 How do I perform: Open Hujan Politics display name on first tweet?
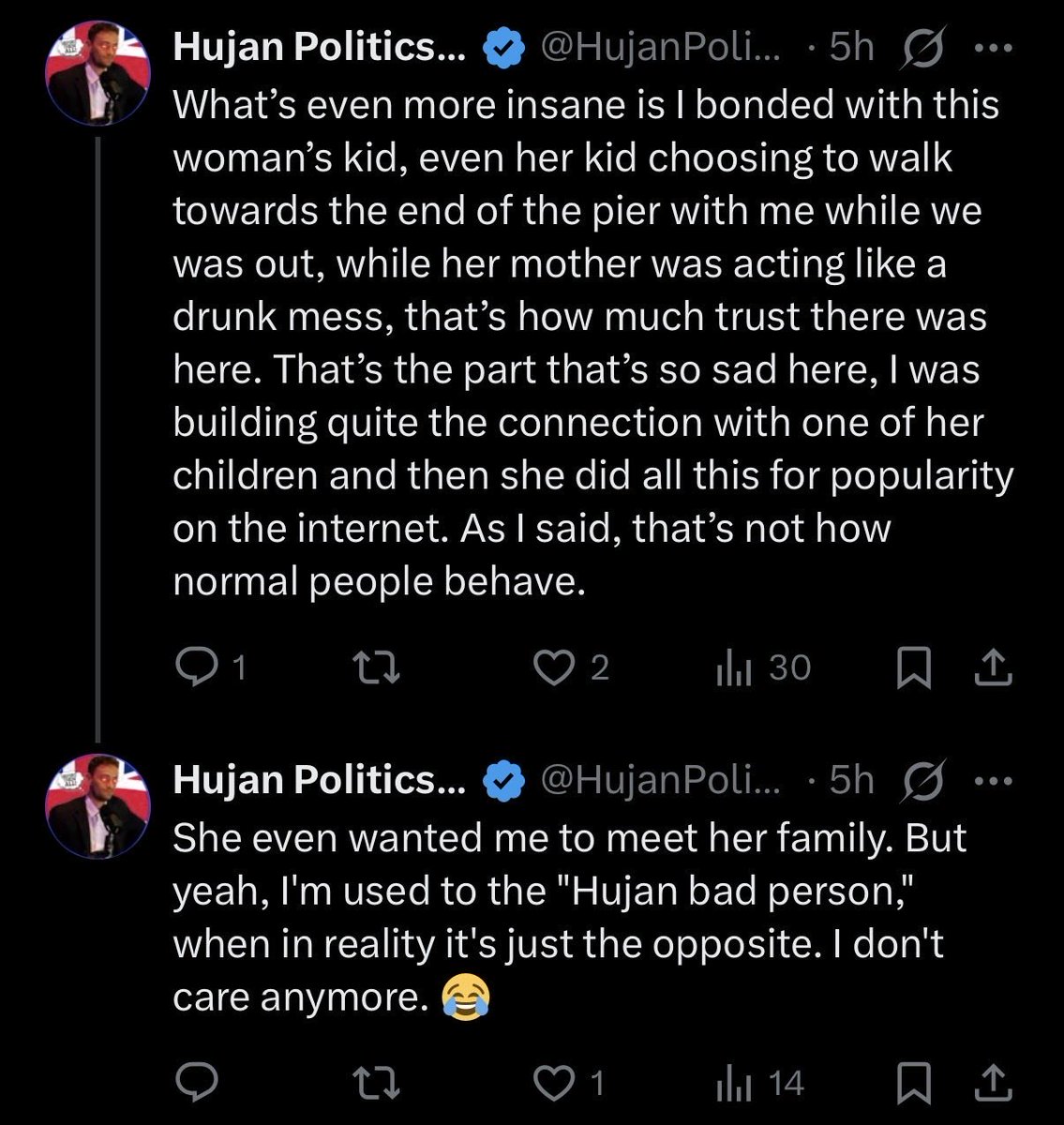tap(319, 48)
